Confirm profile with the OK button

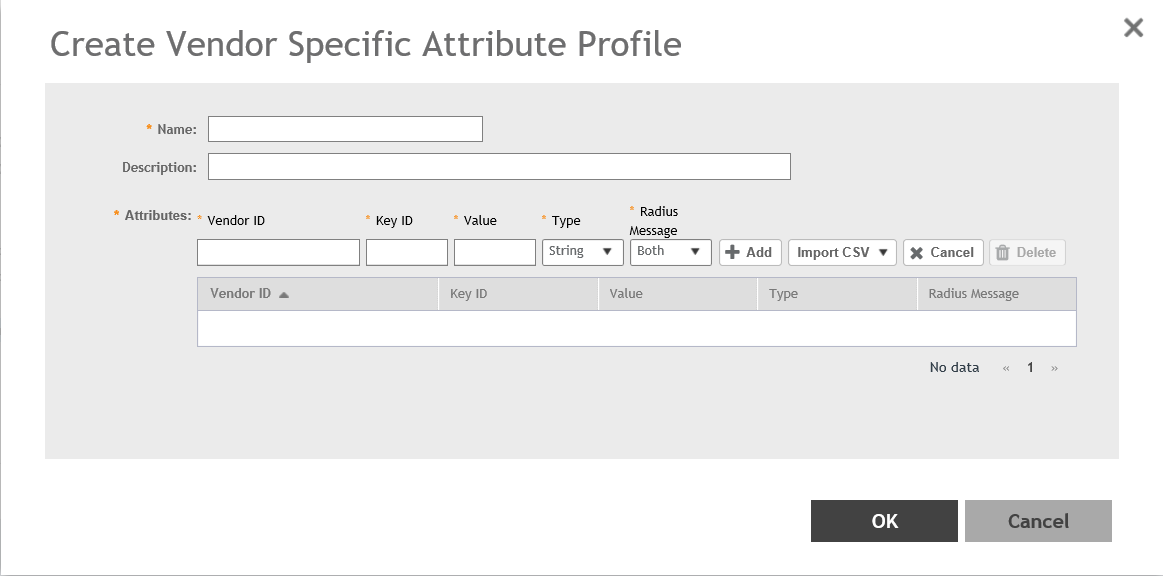point(884,520)
